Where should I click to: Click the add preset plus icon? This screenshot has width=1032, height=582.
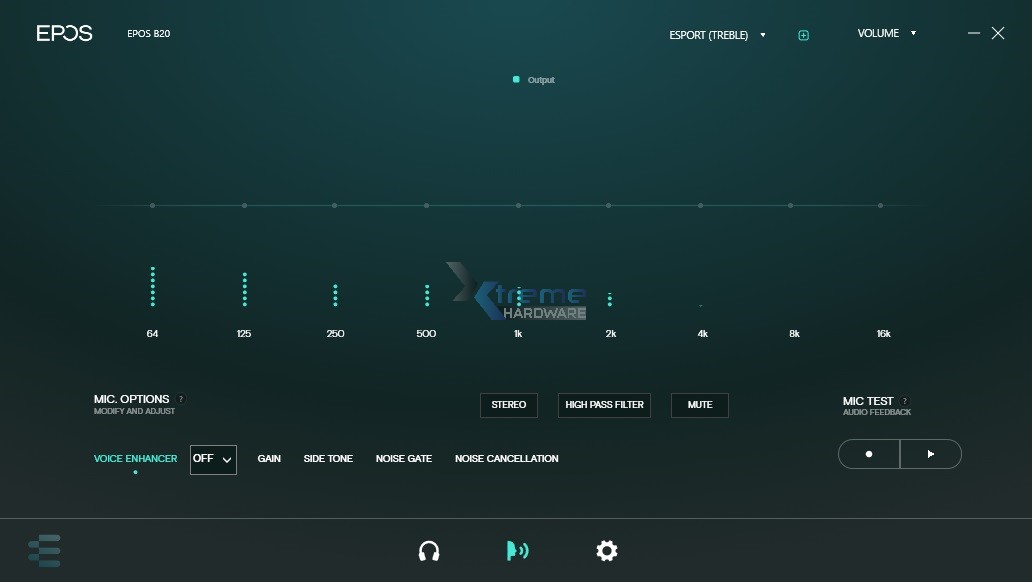tap(803, 35)
